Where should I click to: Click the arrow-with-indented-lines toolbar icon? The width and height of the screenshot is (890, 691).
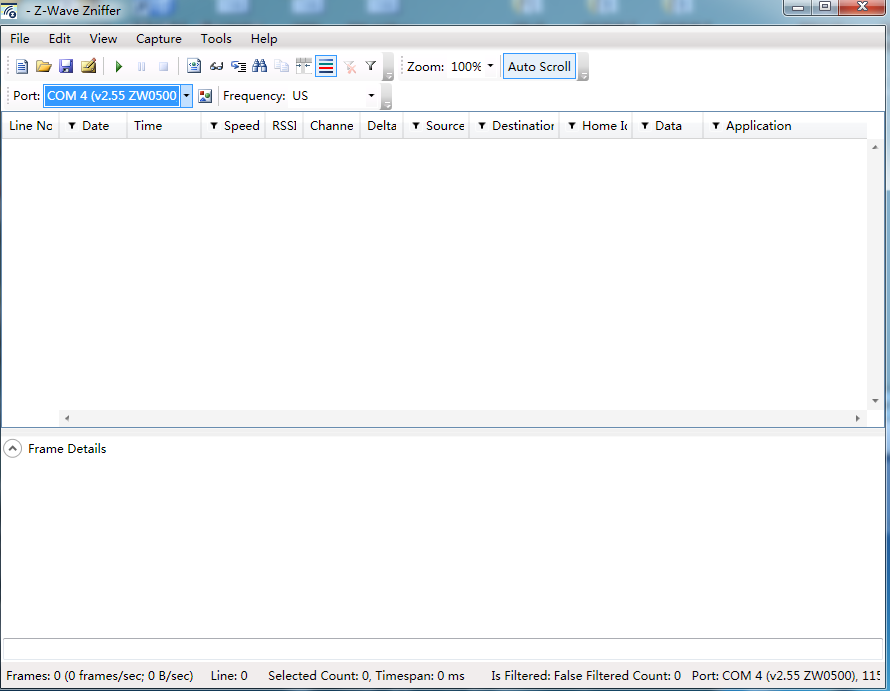coord(238,66)
